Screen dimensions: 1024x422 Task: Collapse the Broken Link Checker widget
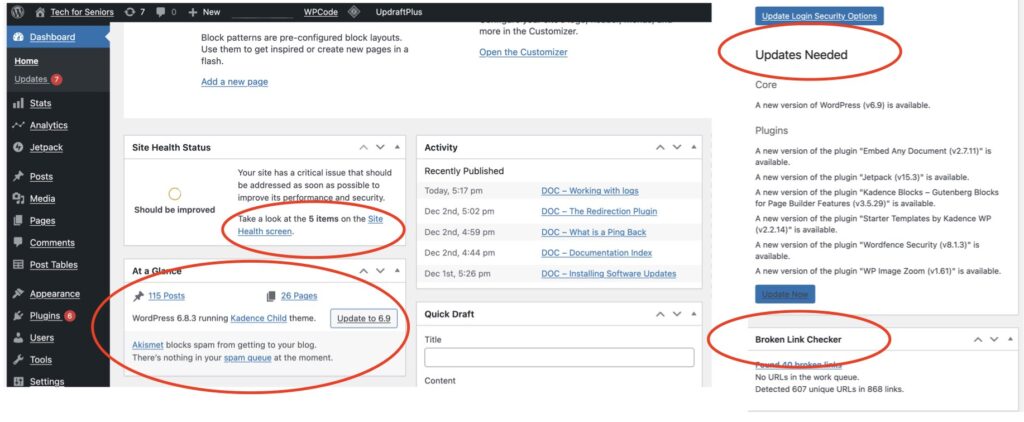1010,340
